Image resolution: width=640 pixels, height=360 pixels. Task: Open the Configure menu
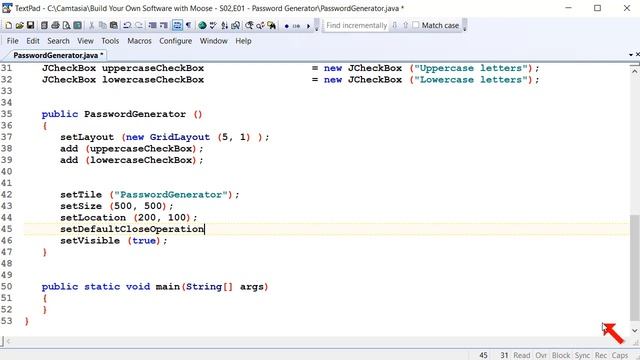(176, 41)
